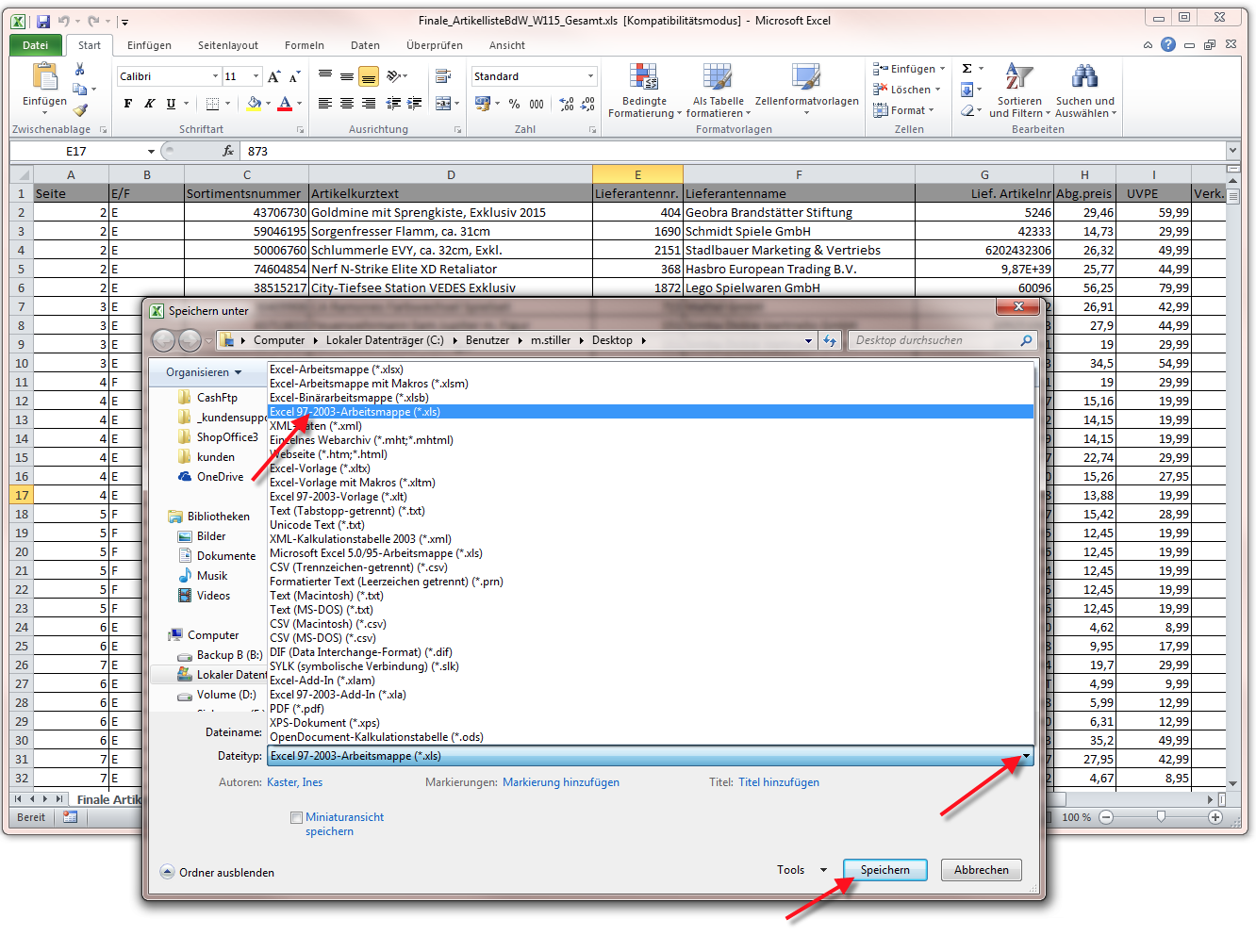Click the AutoSum sigma icon
Viewport: 1256px width, 952px height.
(x=967, y=69)
